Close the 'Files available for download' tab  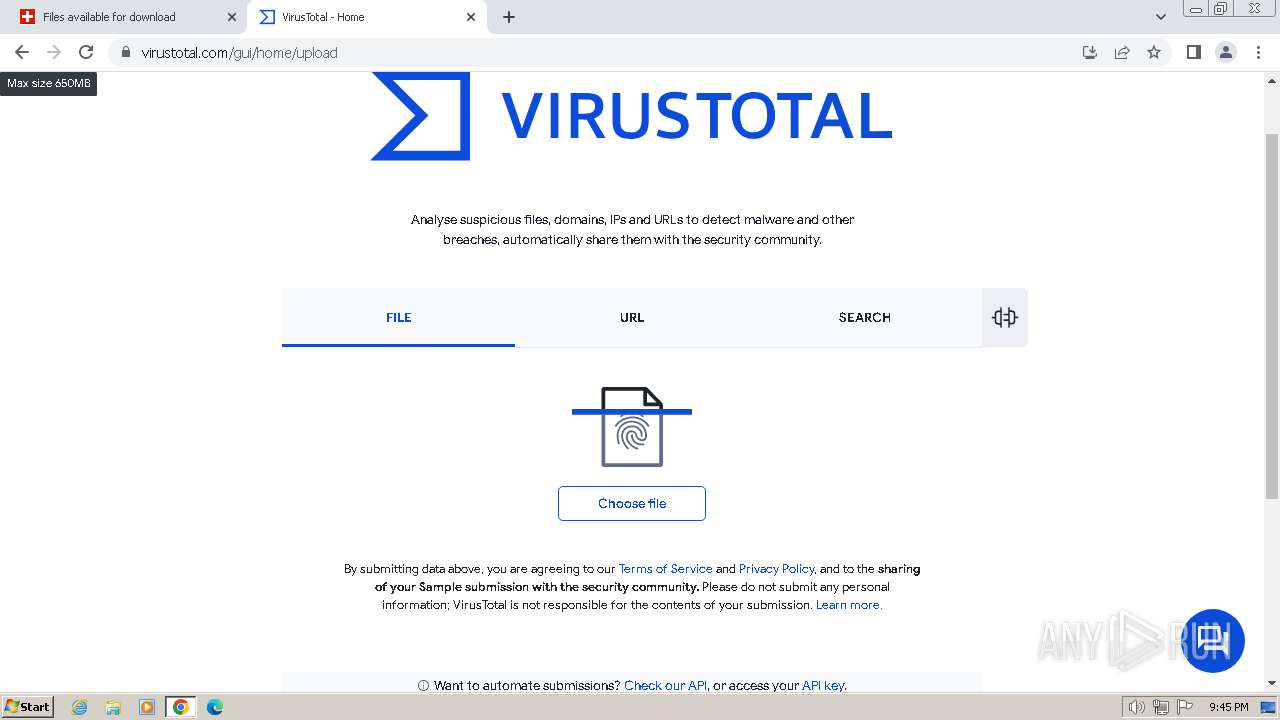(232, 17)
